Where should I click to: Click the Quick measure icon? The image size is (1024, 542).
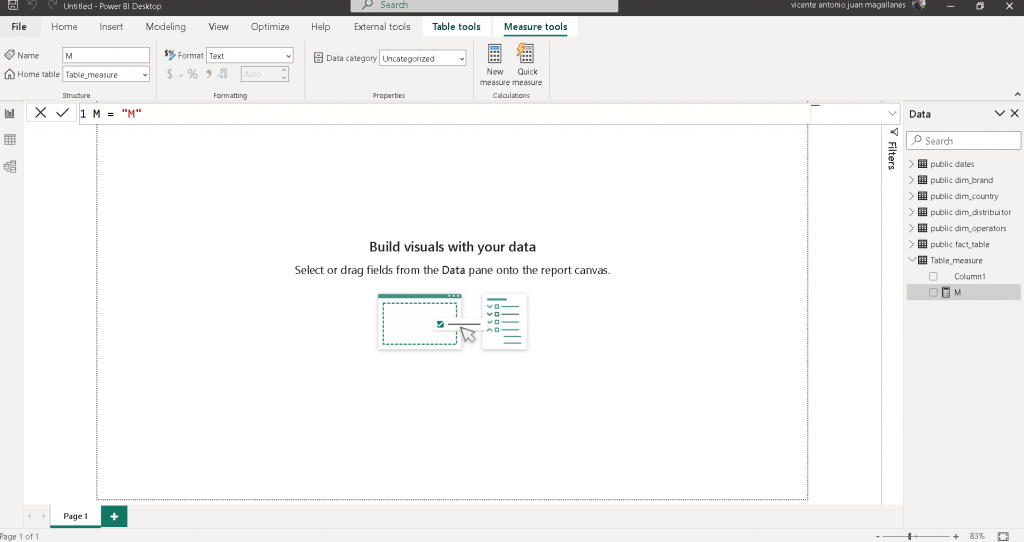[527, 55]
